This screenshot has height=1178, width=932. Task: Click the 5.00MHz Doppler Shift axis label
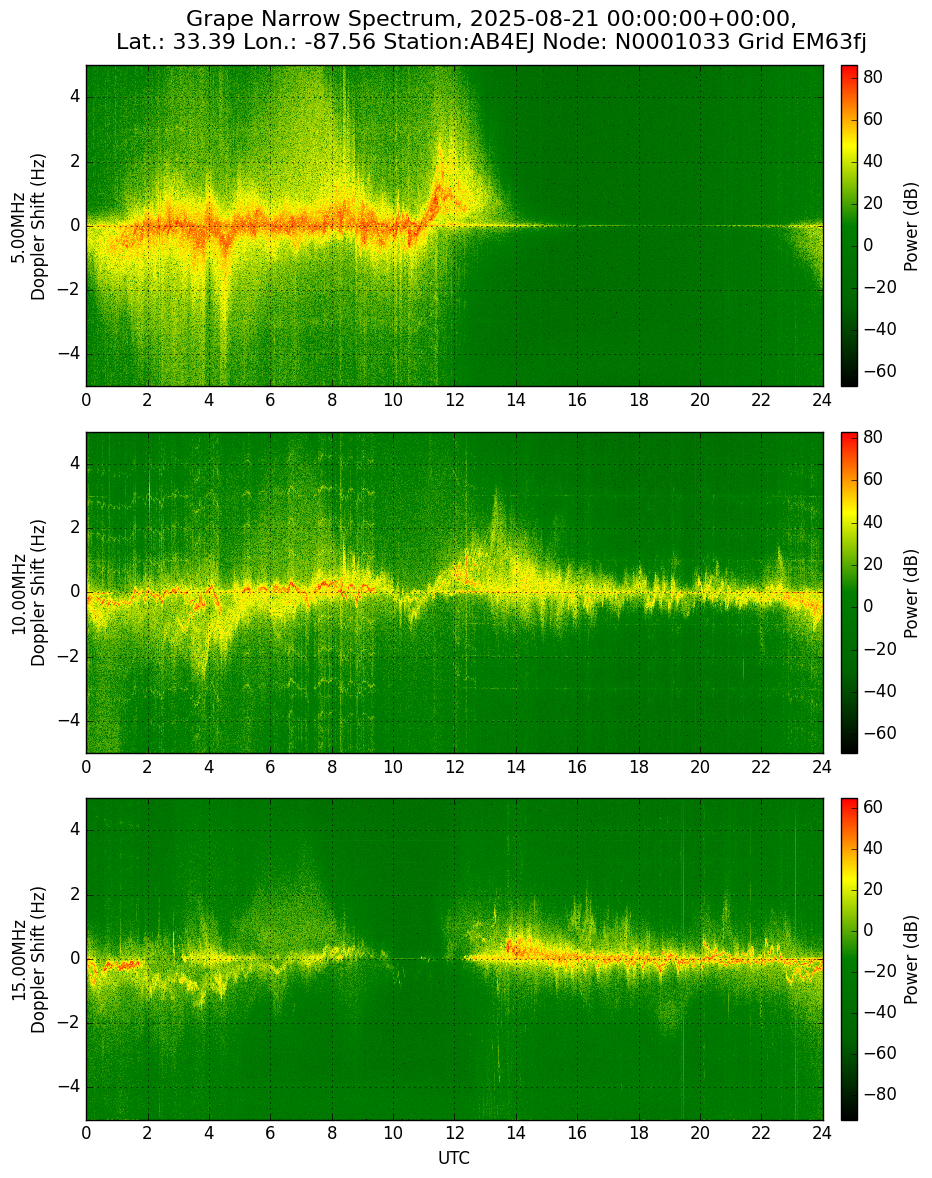[29, 226]
